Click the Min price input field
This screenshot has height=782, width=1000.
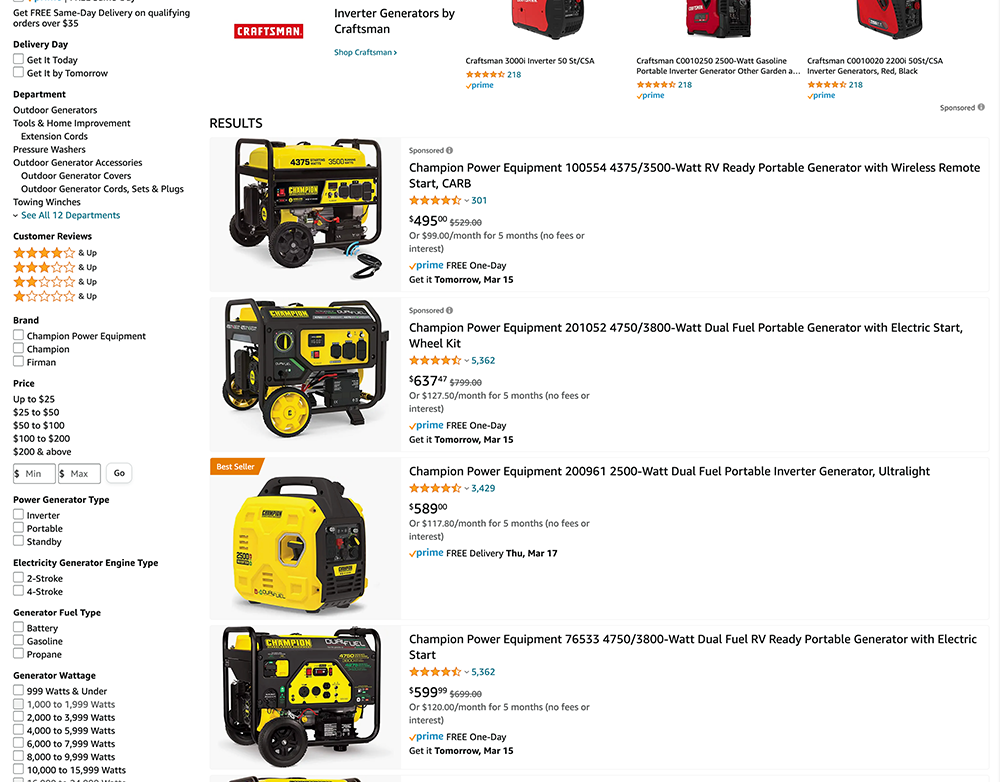point(34,473)
